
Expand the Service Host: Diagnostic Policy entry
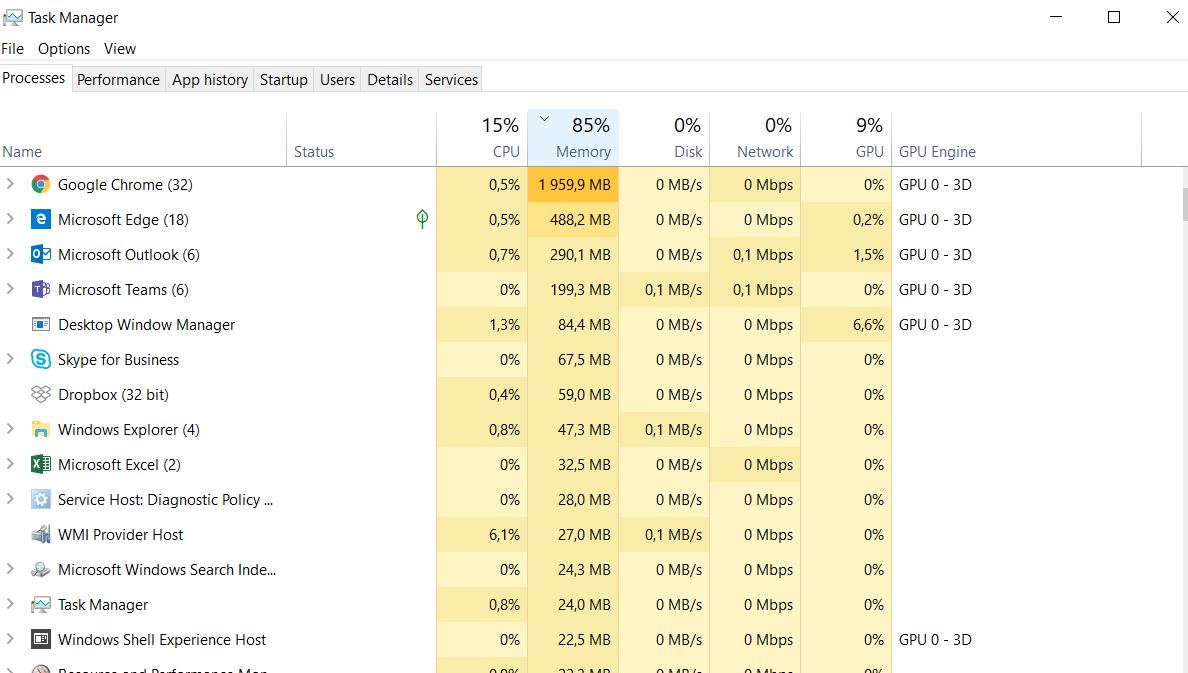[11, 500]
